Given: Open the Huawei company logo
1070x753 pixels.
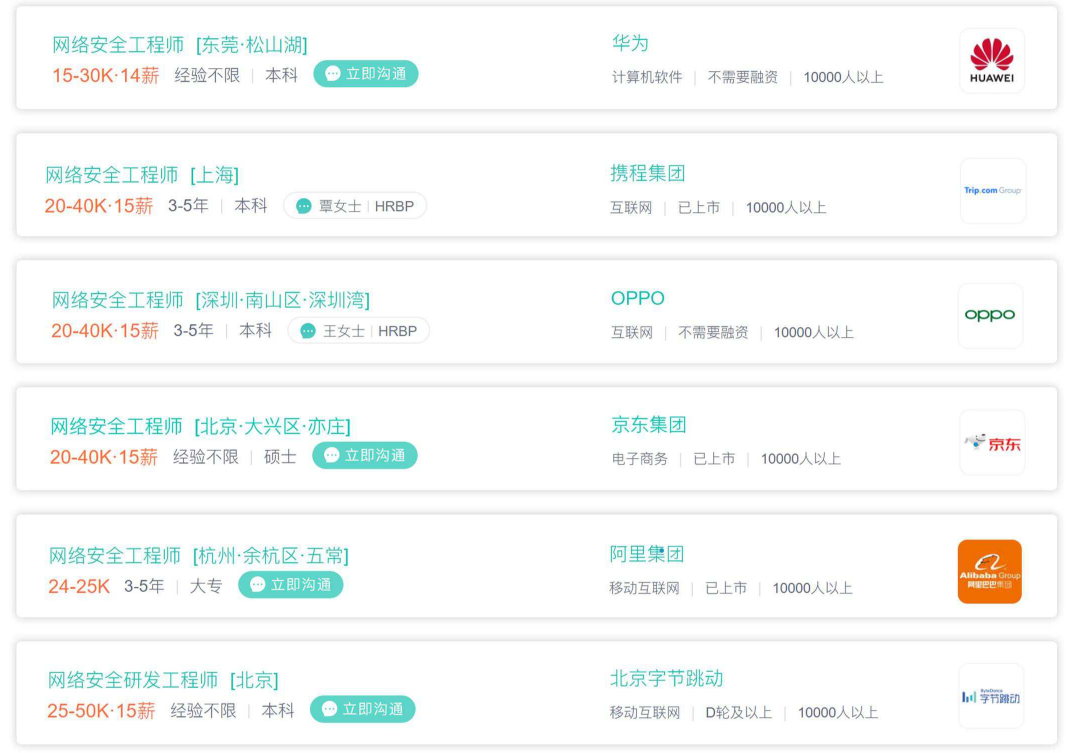Looking at the screenshot, I should pos(991,61).
